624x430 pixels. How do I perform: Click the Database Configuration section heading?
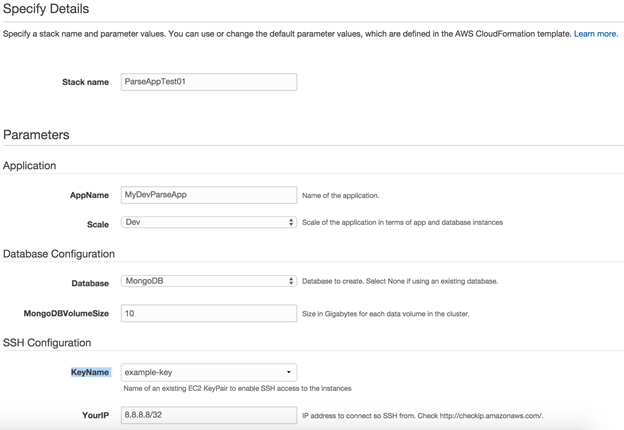pyautogui.click(x=59, y=254)
